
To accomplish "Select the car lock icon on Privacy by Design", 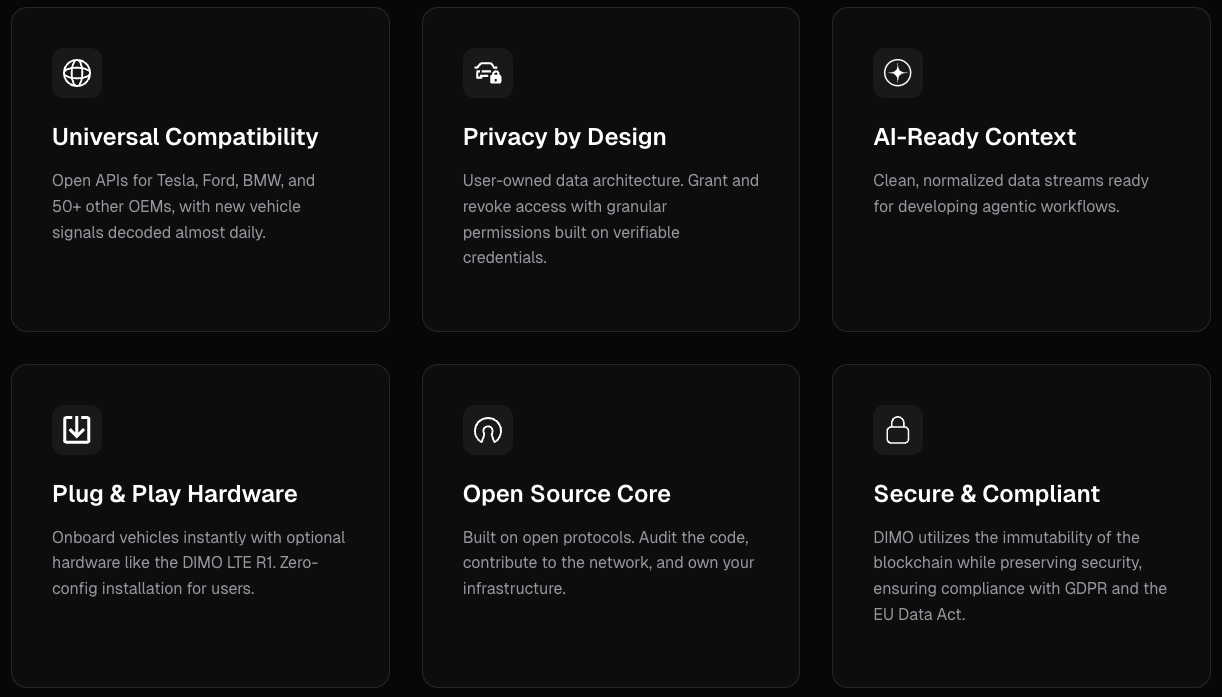I will point(487,72).
